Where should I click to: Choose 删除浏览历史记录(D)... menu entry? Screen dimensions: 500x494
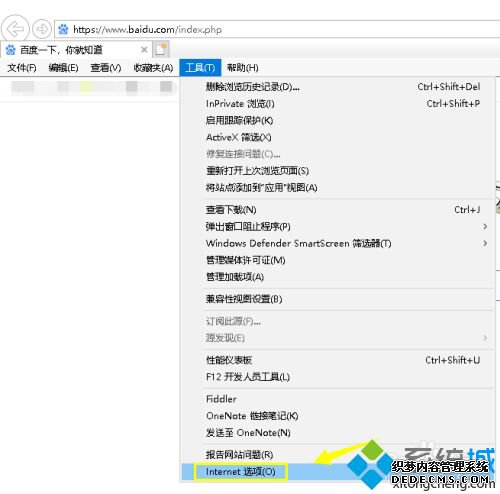(x=337, y=87)
